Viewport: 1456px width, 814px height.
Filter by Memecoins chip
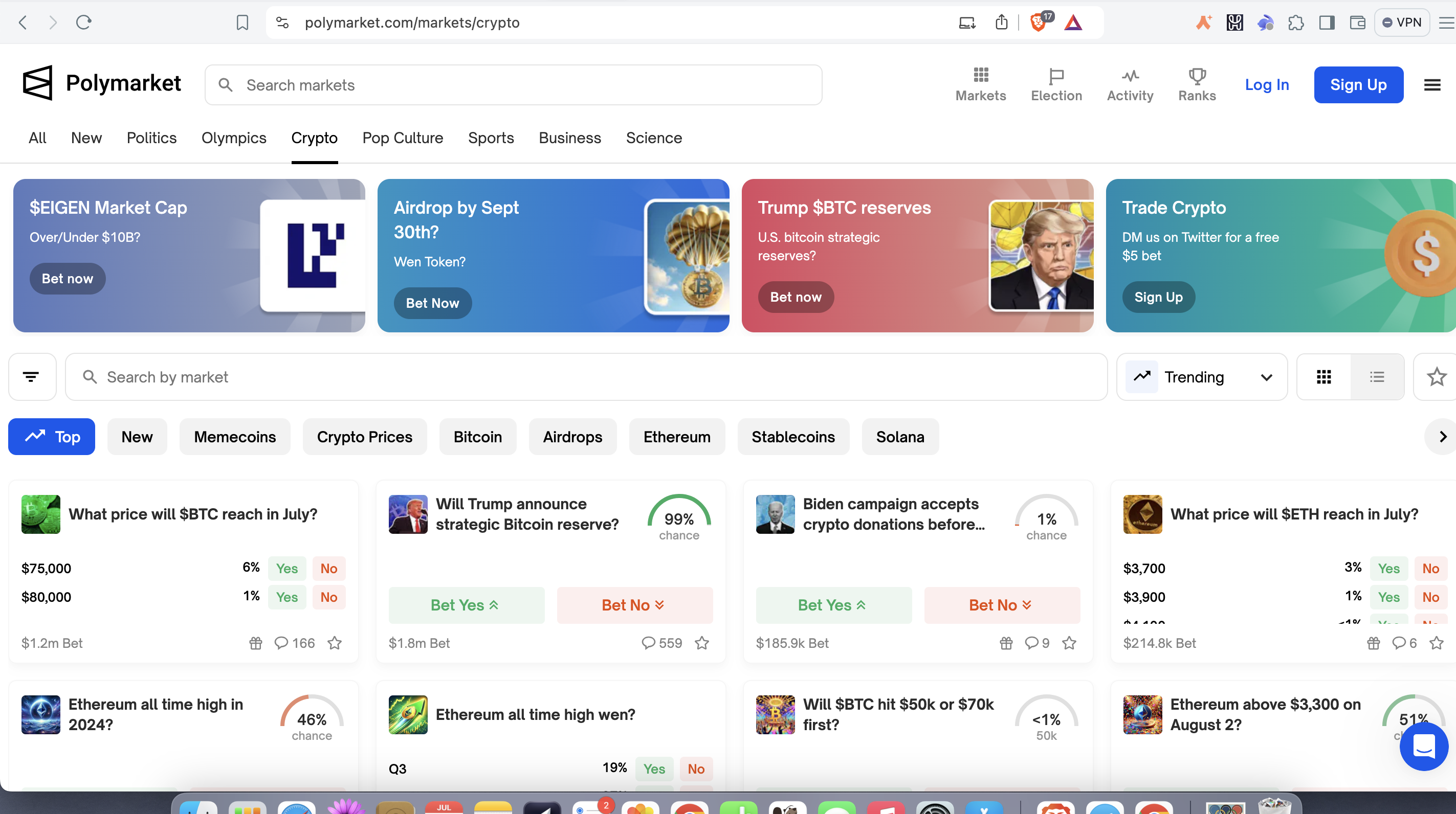(234, 437)
